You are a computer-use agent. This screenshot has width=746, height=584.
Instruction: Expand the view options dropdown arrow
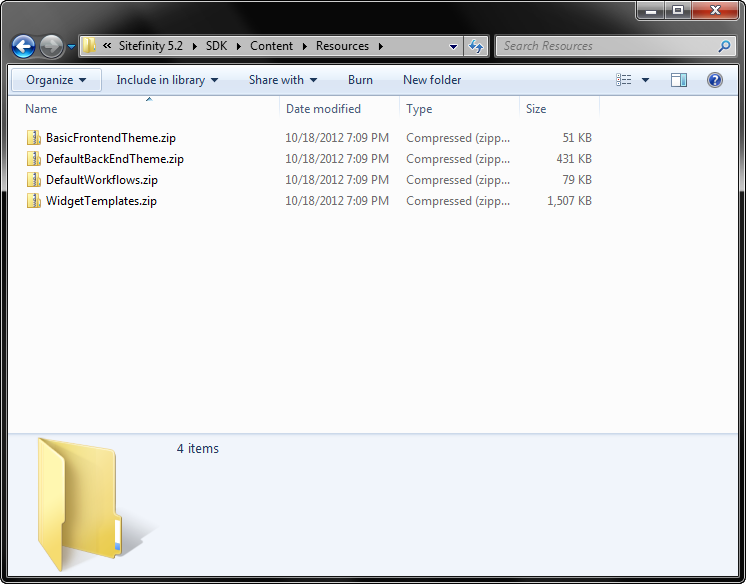click(645, 80)
